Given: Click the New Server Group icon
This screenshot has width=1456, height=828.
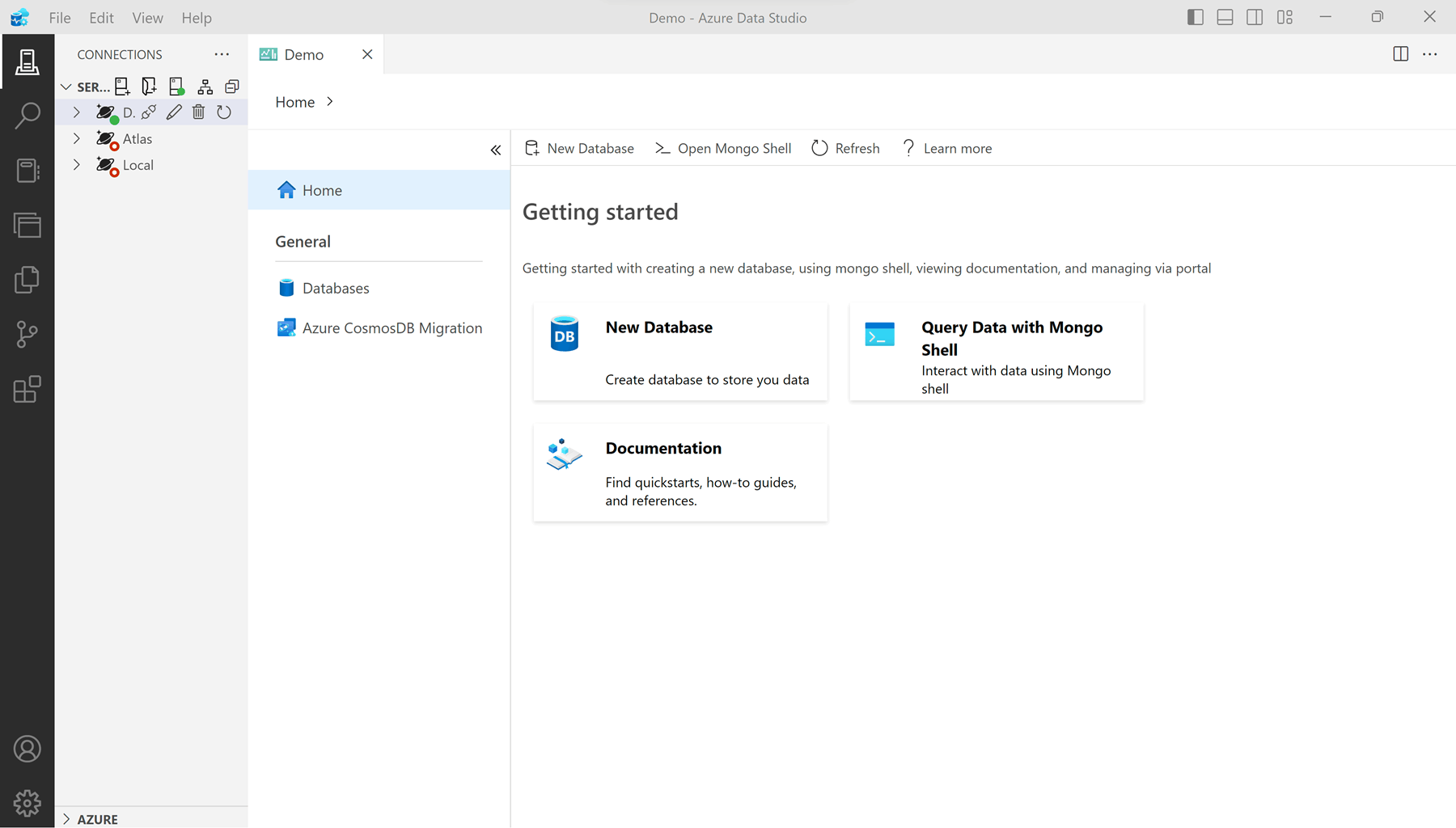Looking at the screenshot, I should pyautogui.click(x=149, y=87).
